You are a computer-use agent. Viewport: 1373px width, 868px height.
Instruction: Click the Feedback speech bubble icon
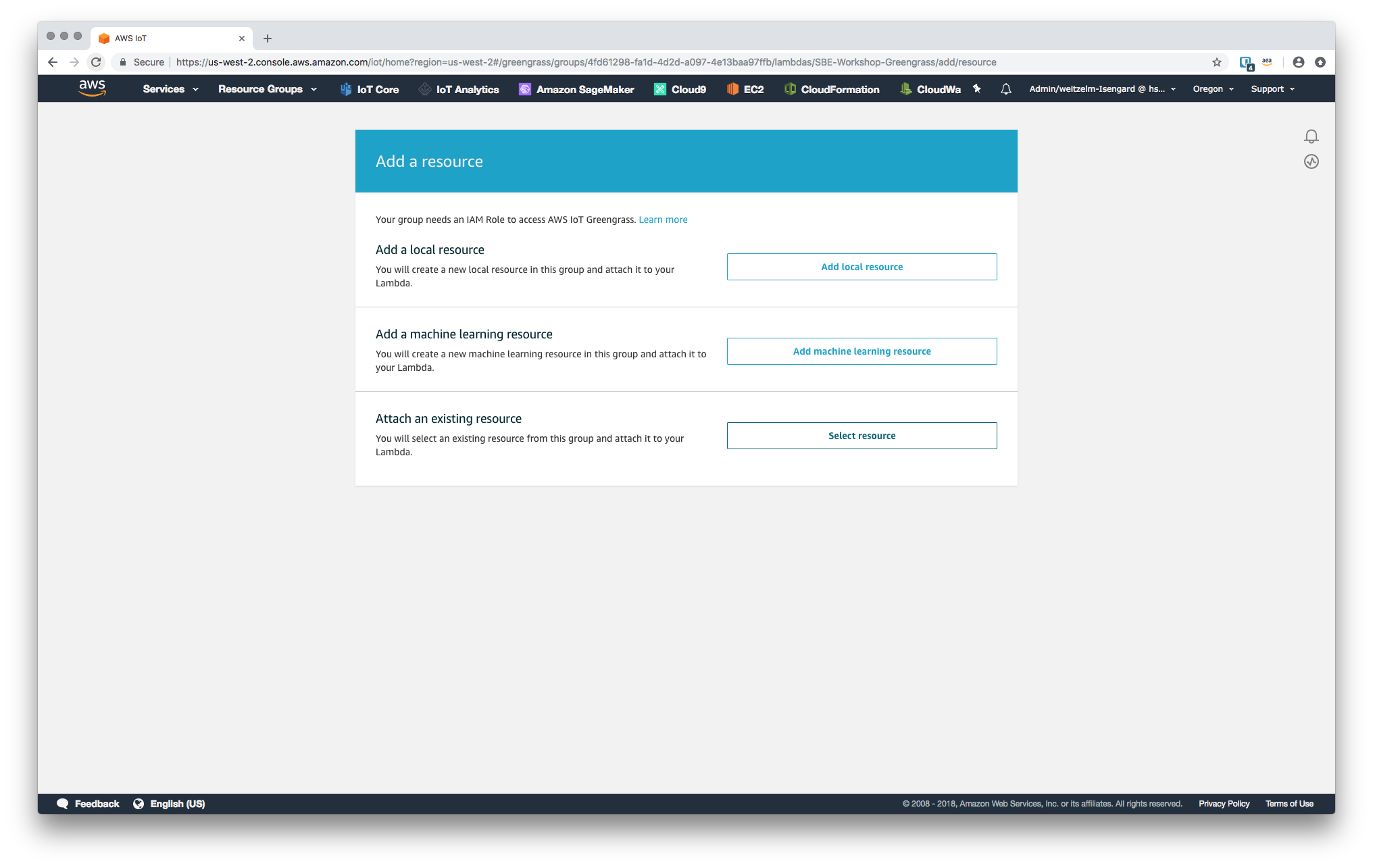63,804
